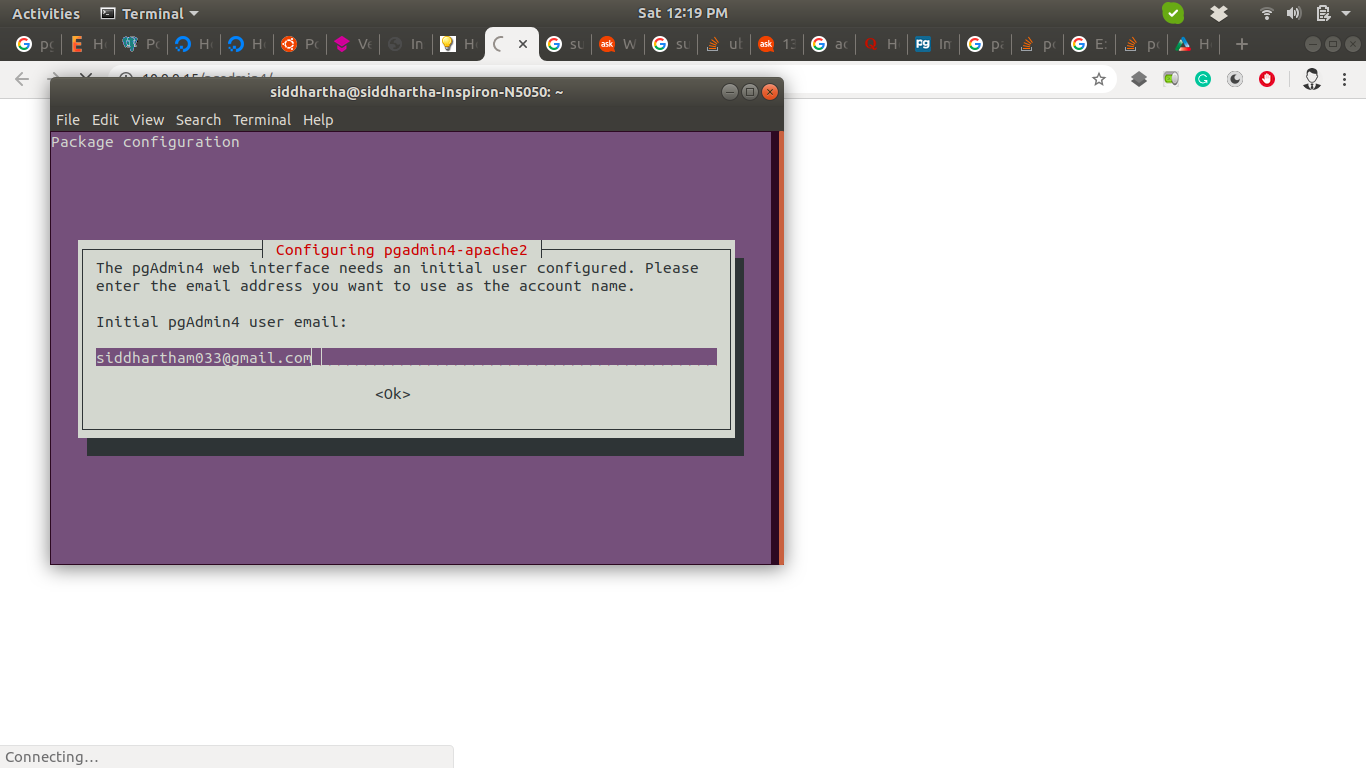This screenshot has width=1366, height=768.
Task: Click the Dropbox icon in top panel
Action: coord(1219,13)
